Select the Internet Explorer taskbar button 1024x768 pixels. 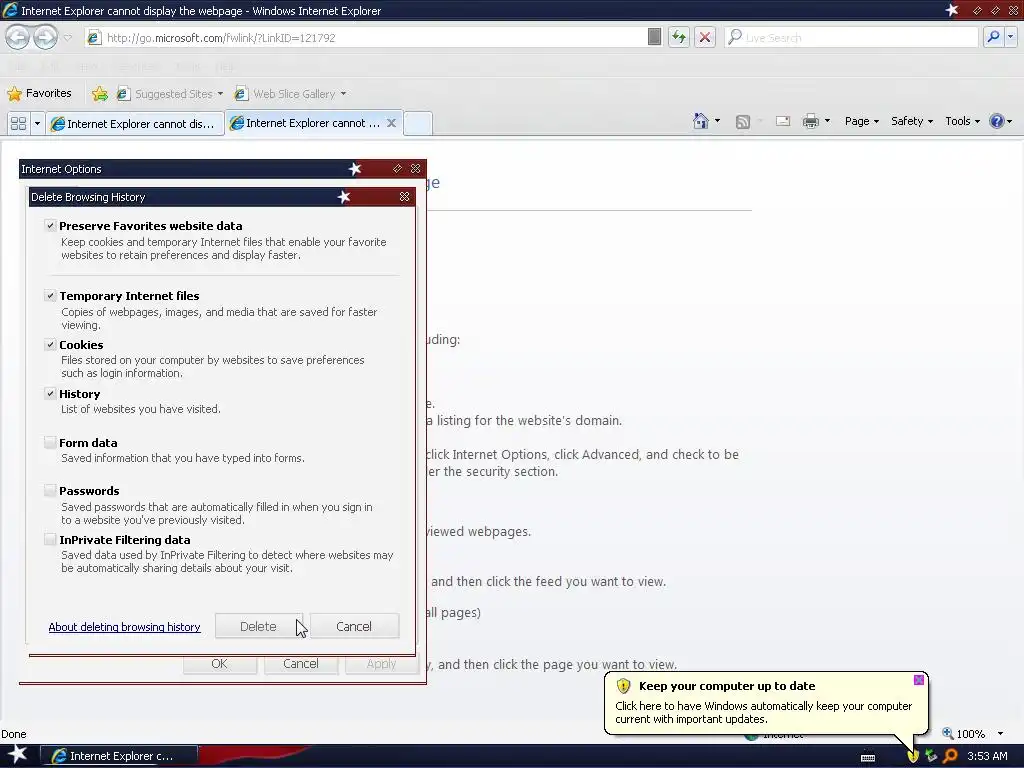[x=119, y=756]
